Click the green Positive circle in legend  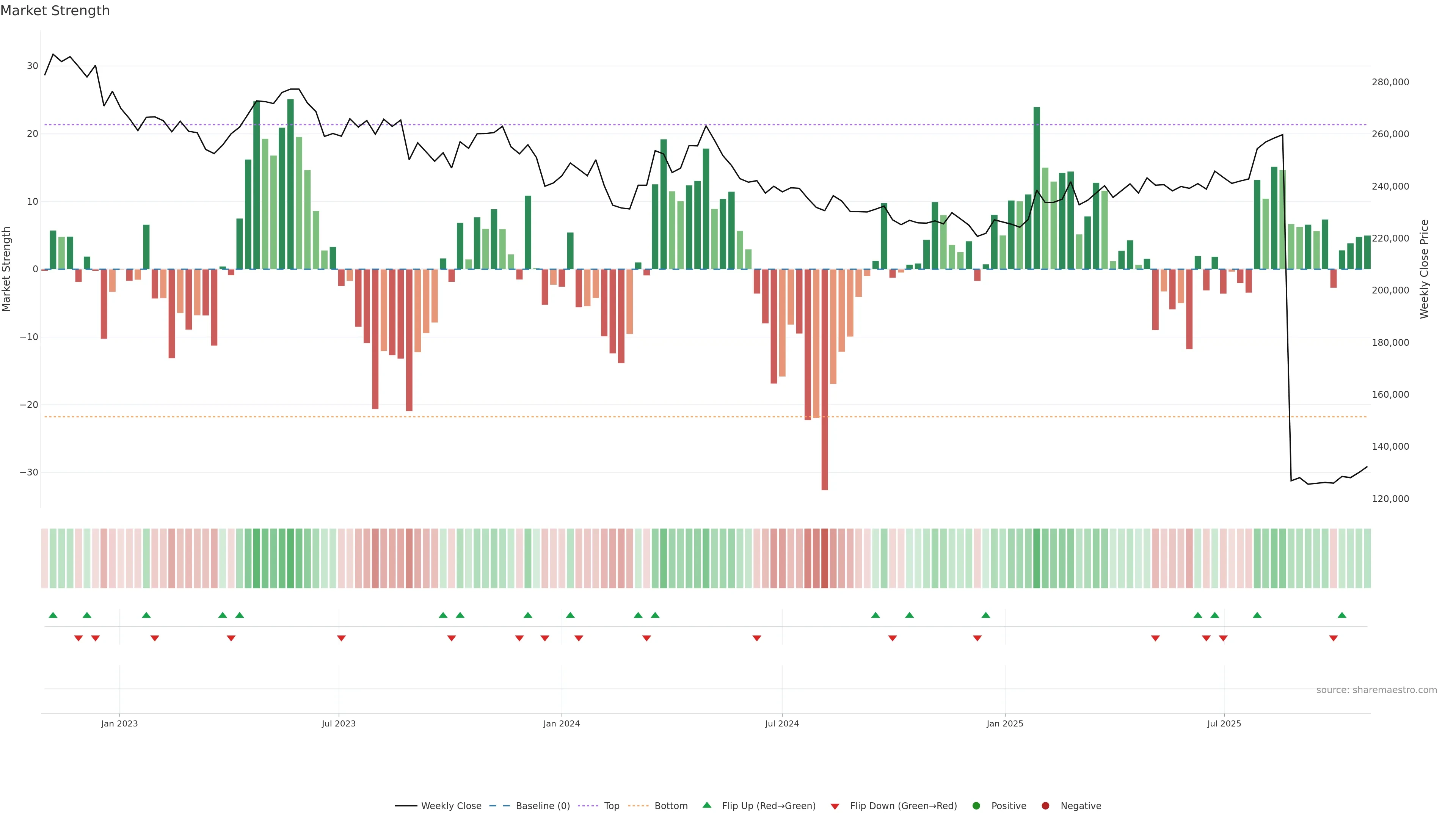click(x=976, y=806)
